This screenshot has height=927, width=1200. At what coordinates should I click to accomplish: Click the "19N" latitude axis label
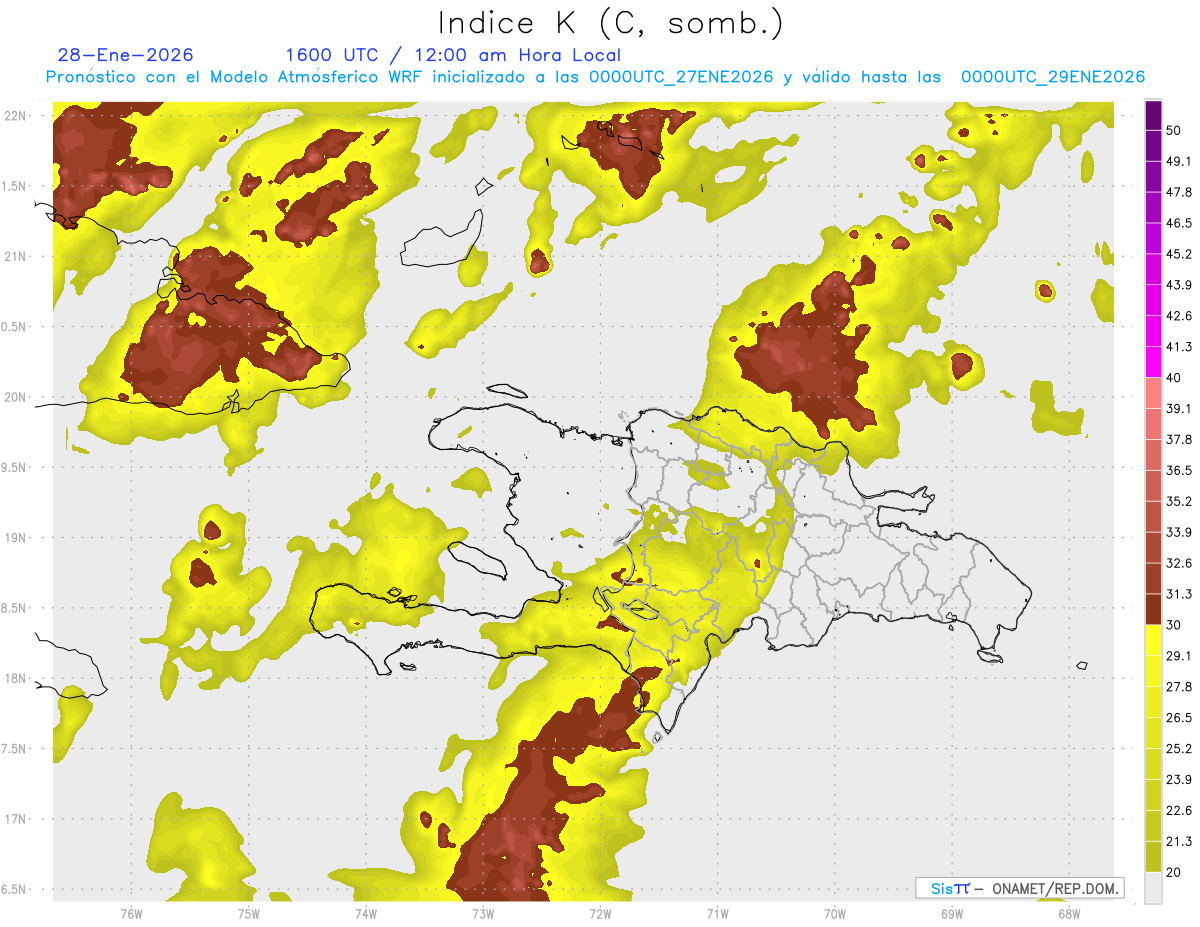tap(16, 538)
